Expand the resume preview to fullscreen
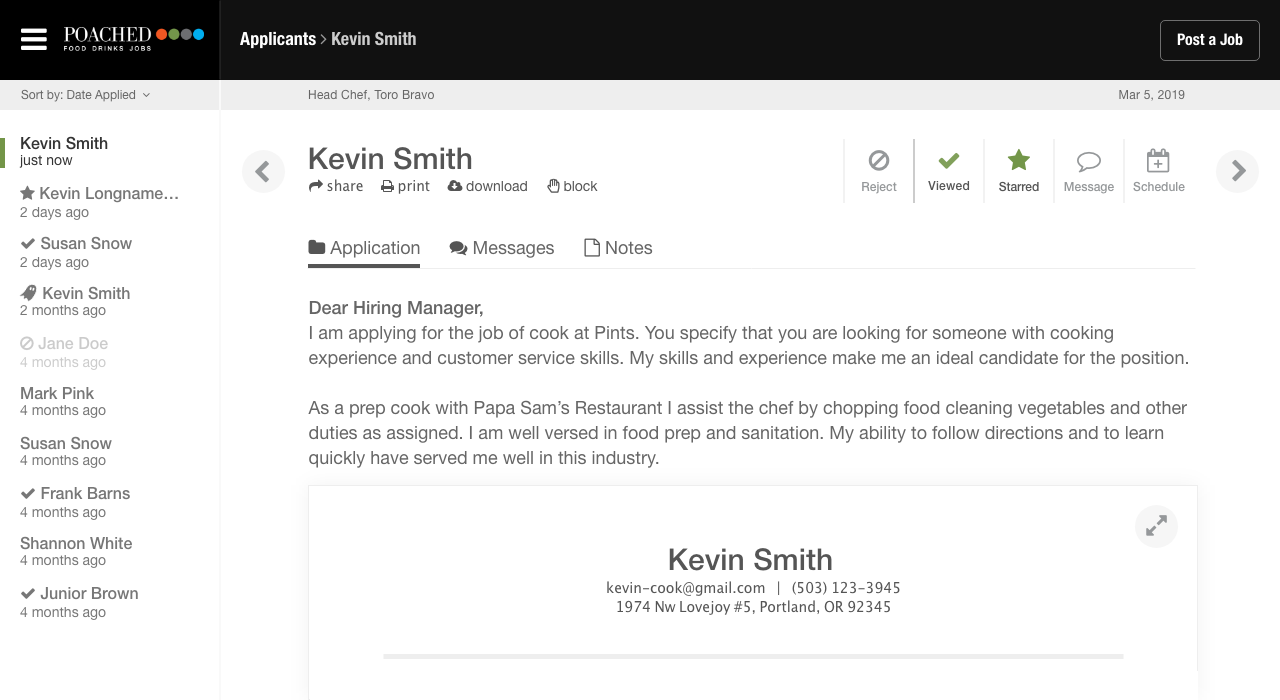This screenshot has height=700, width=1280. [x=1156, y=526]
